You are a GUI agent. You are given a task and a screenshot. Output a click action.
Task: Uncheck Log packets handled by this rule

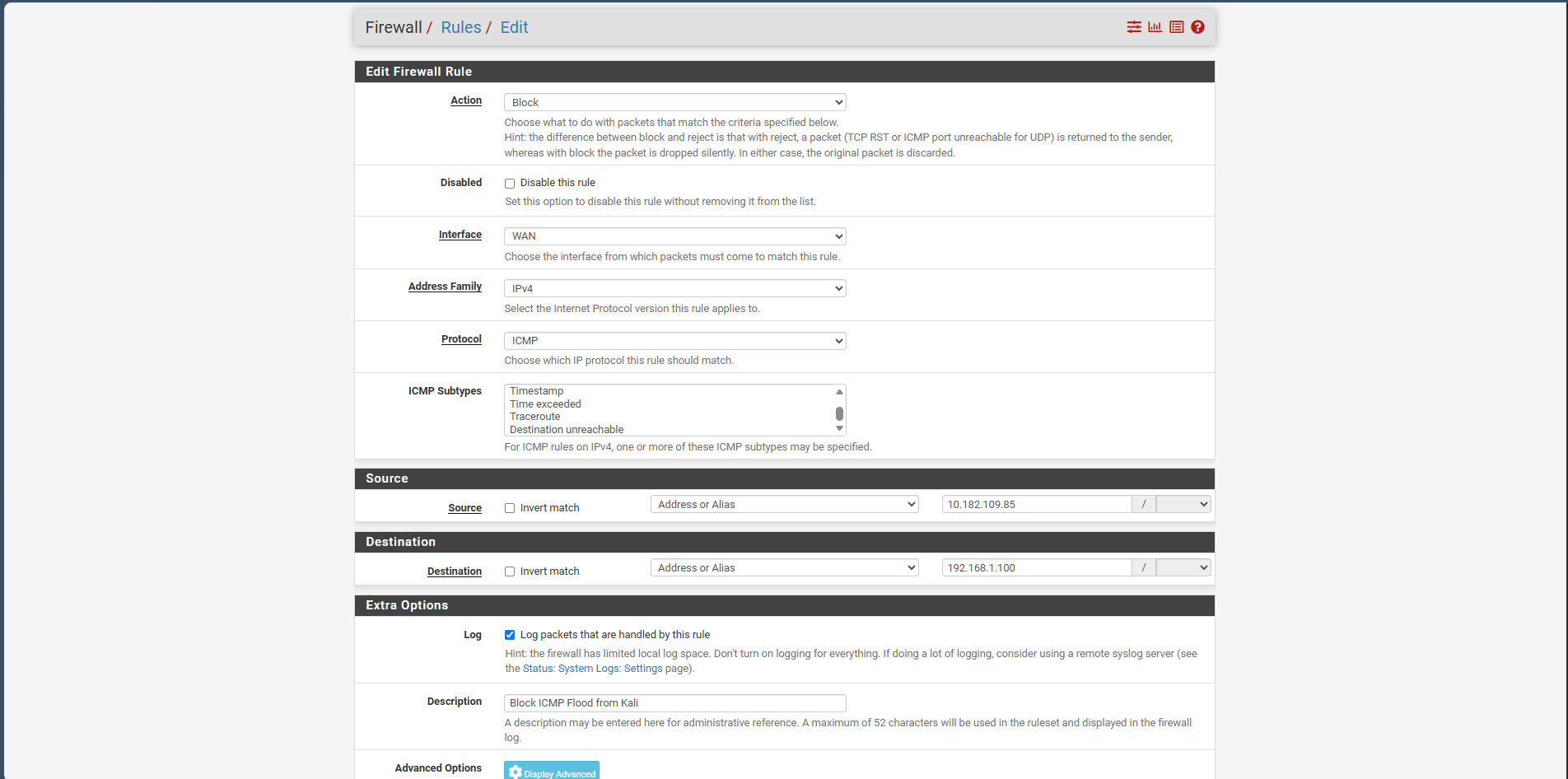510,635
